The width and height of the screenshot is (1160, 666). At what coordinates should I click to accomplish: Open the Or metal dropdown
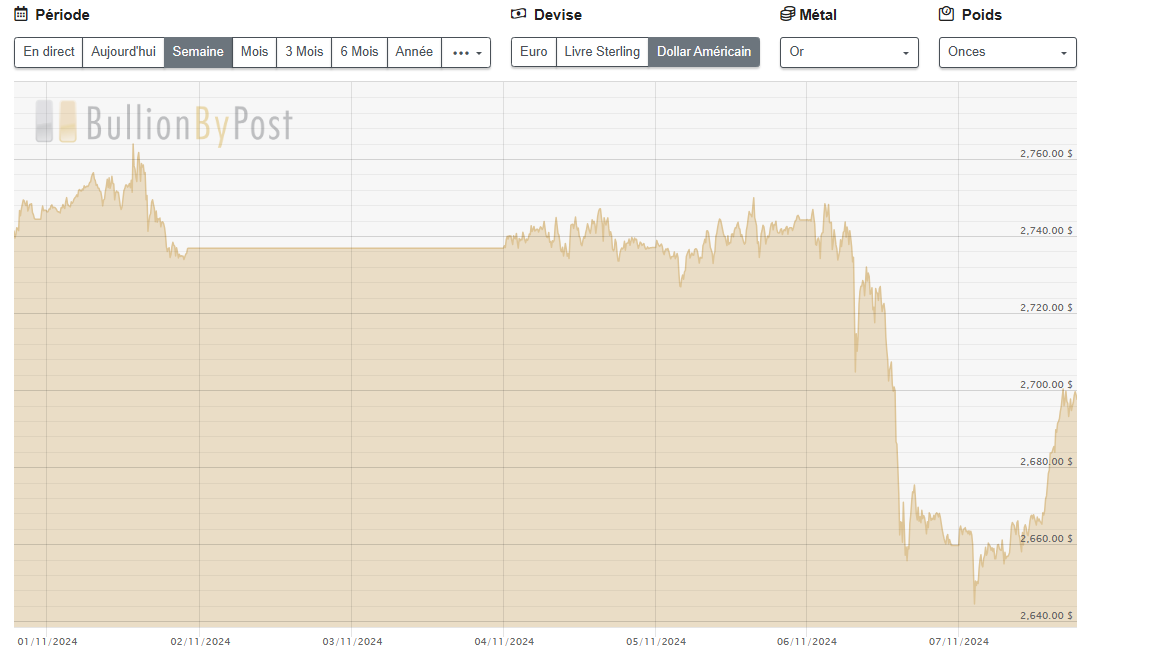point(849,52)
